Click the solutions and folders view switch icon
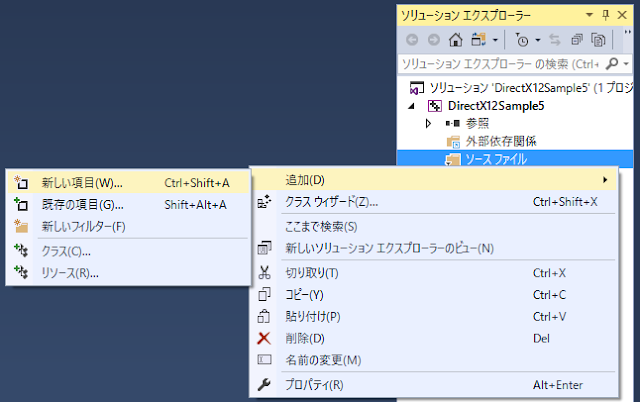 point(478,40)
